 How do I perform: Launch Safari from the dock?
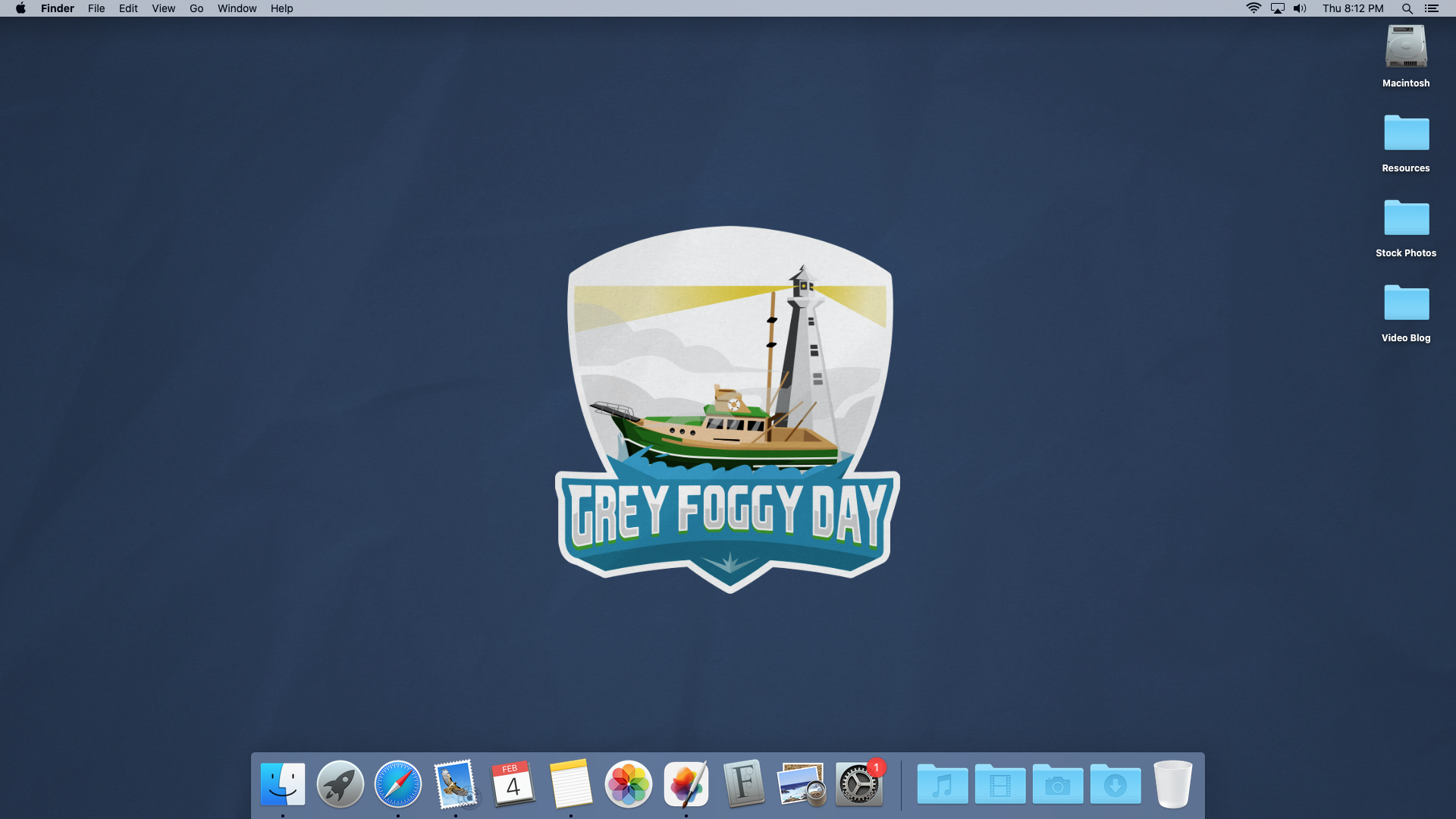(397, 783)
